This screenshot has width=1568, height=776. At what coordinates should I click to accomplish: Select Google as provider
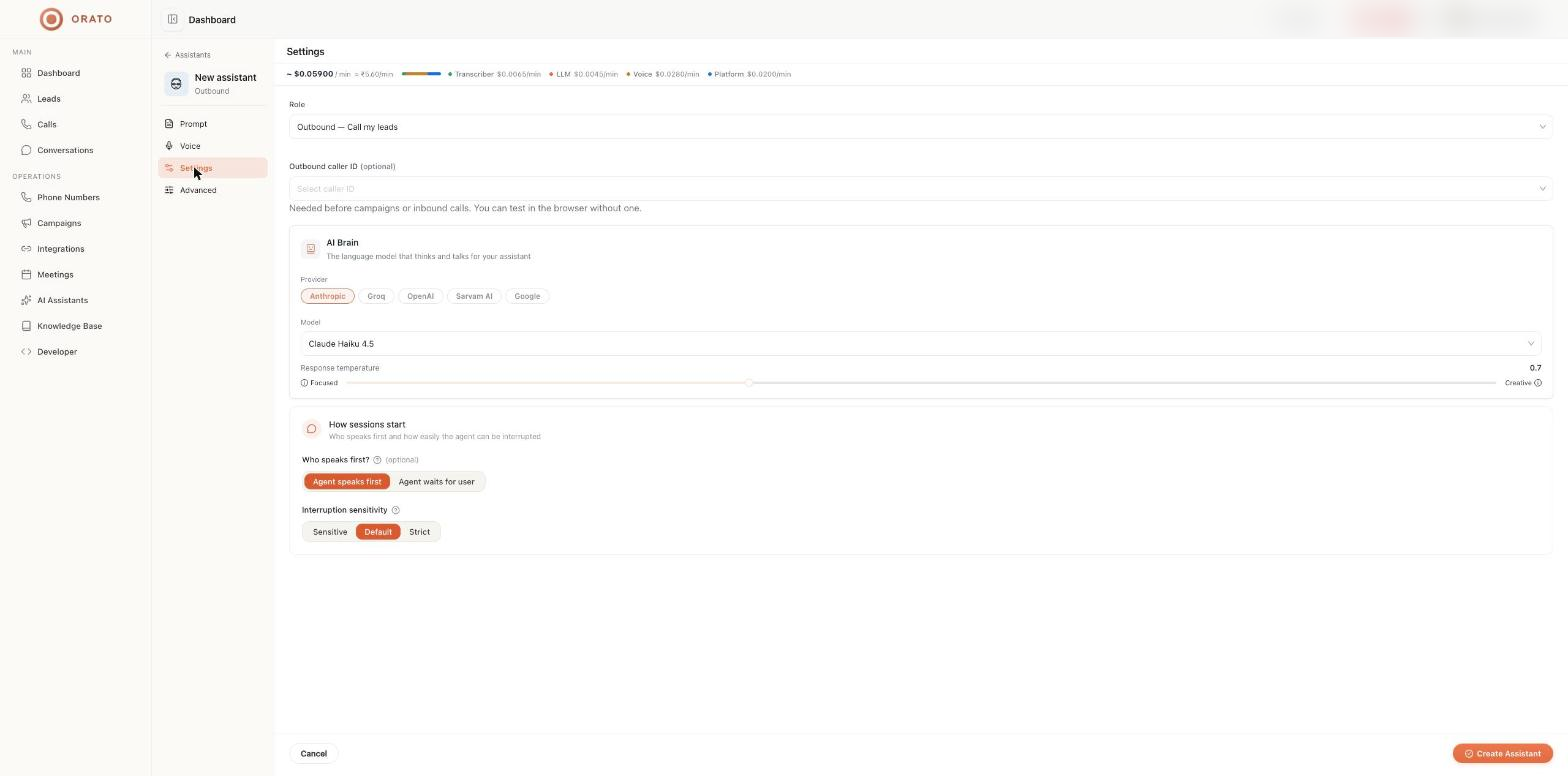pos(527,296)
